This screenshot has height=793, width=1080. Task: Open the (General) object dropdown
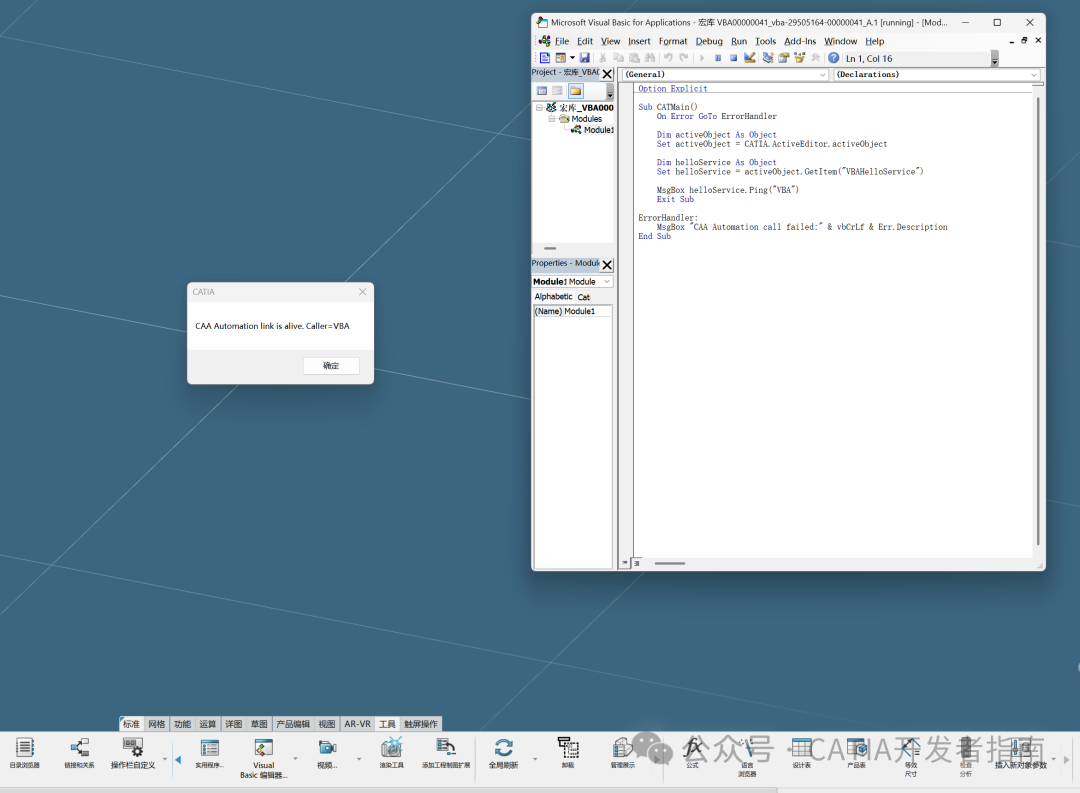(822, 74)
